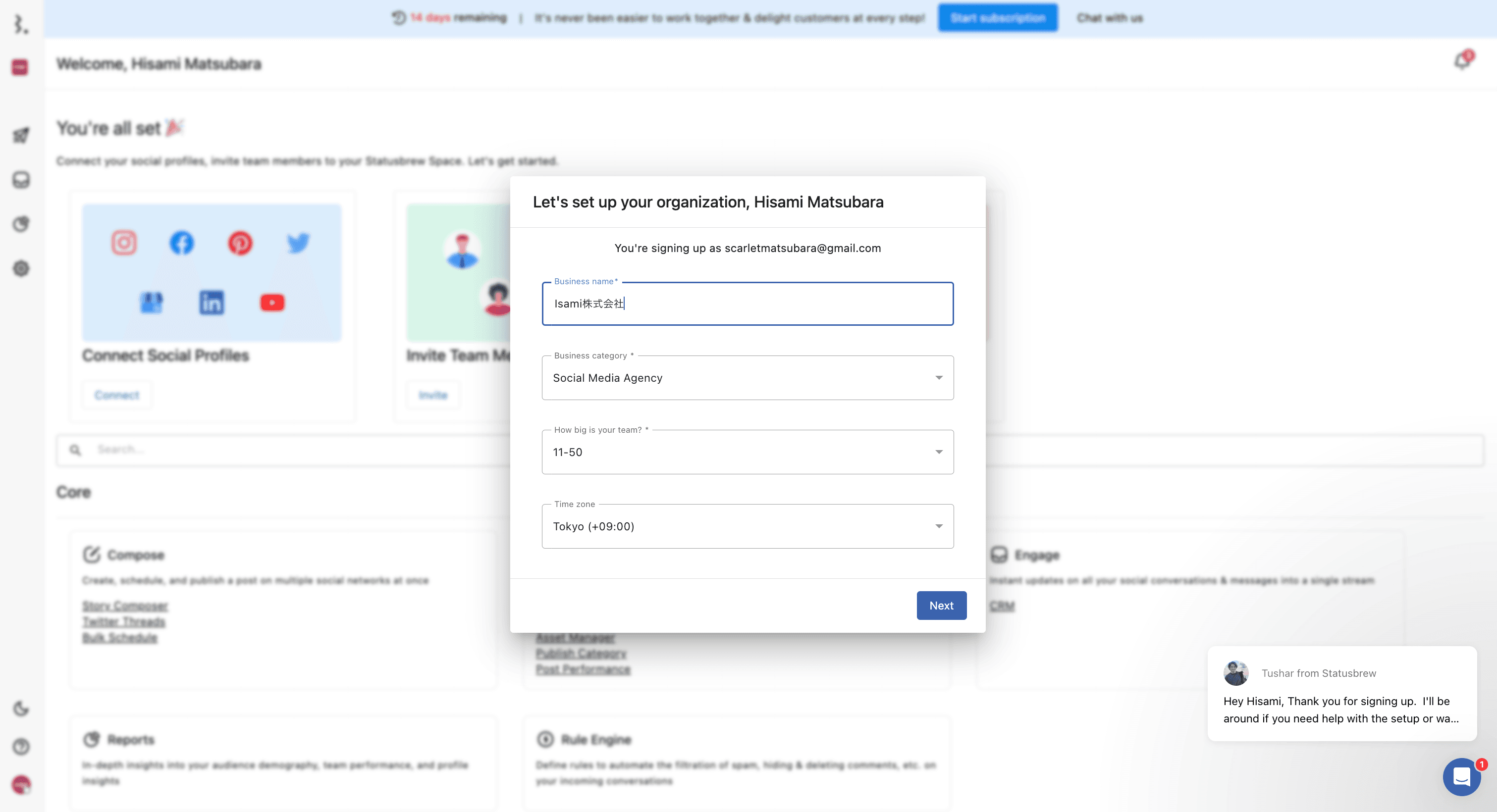The width and height of the screenshot is (1497, 812).
Task: Open Tushar's chat message preview
Action: point(1340,710)
